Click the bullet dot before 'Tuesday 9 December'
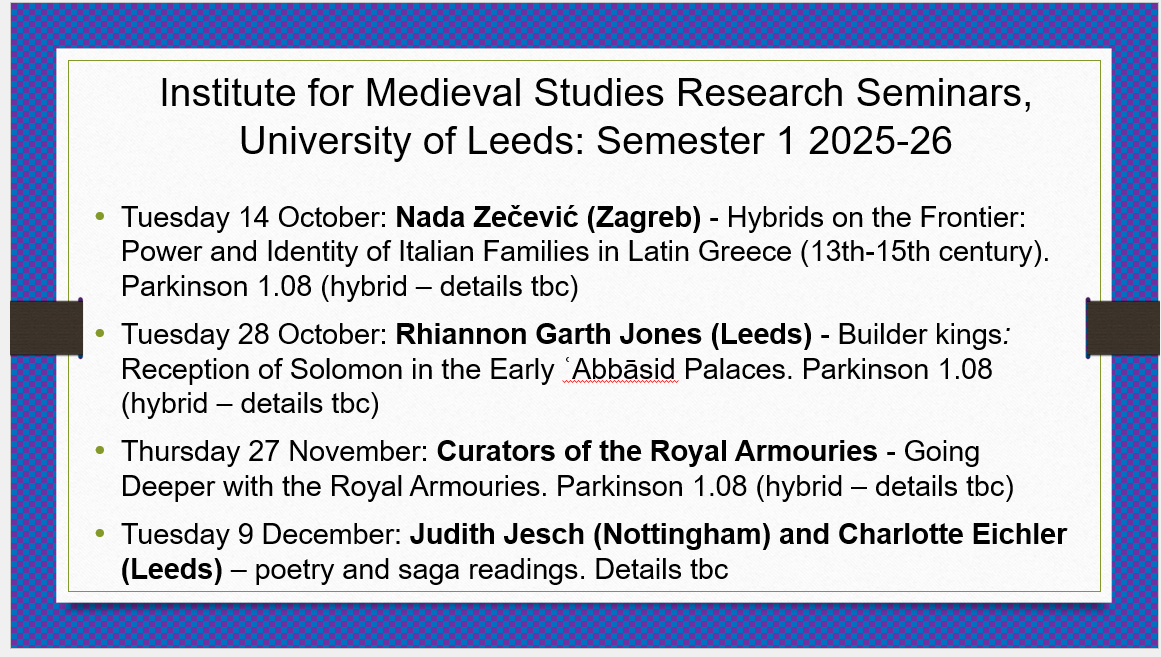This screenshot has width=1161, height=657. click(x=99, y=533)
